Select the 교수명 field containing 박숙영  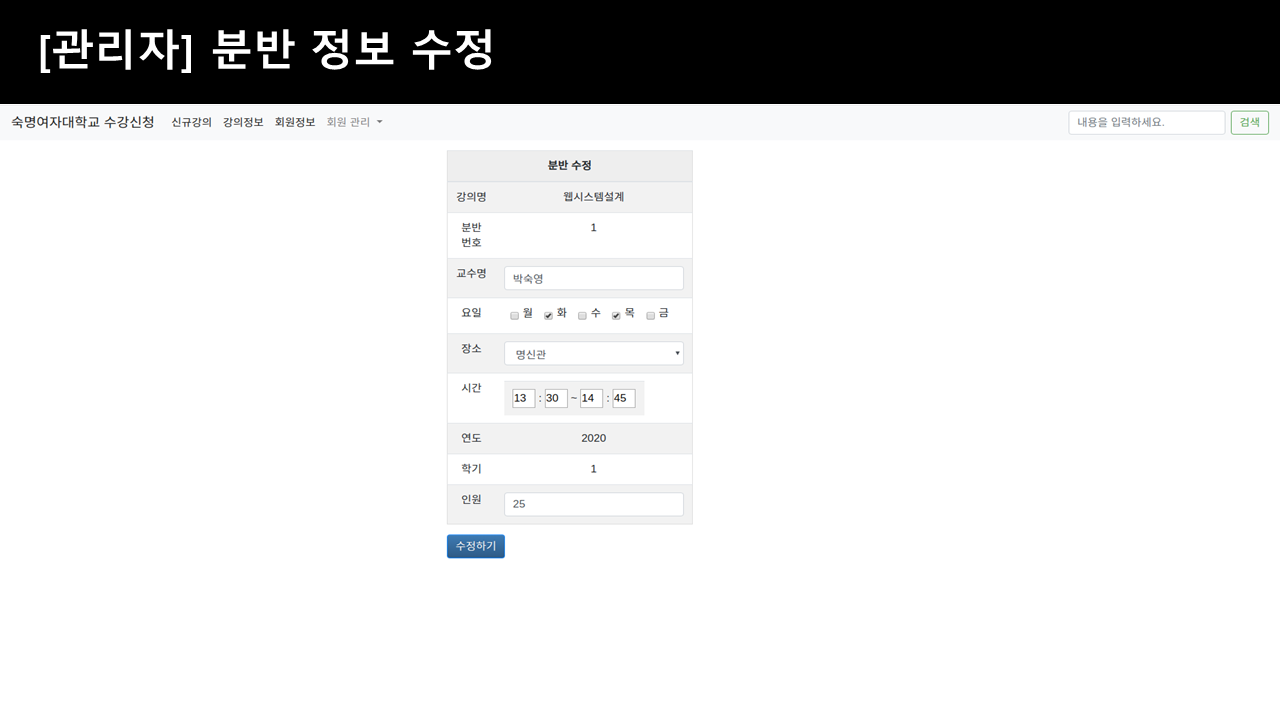coord(593,278)
